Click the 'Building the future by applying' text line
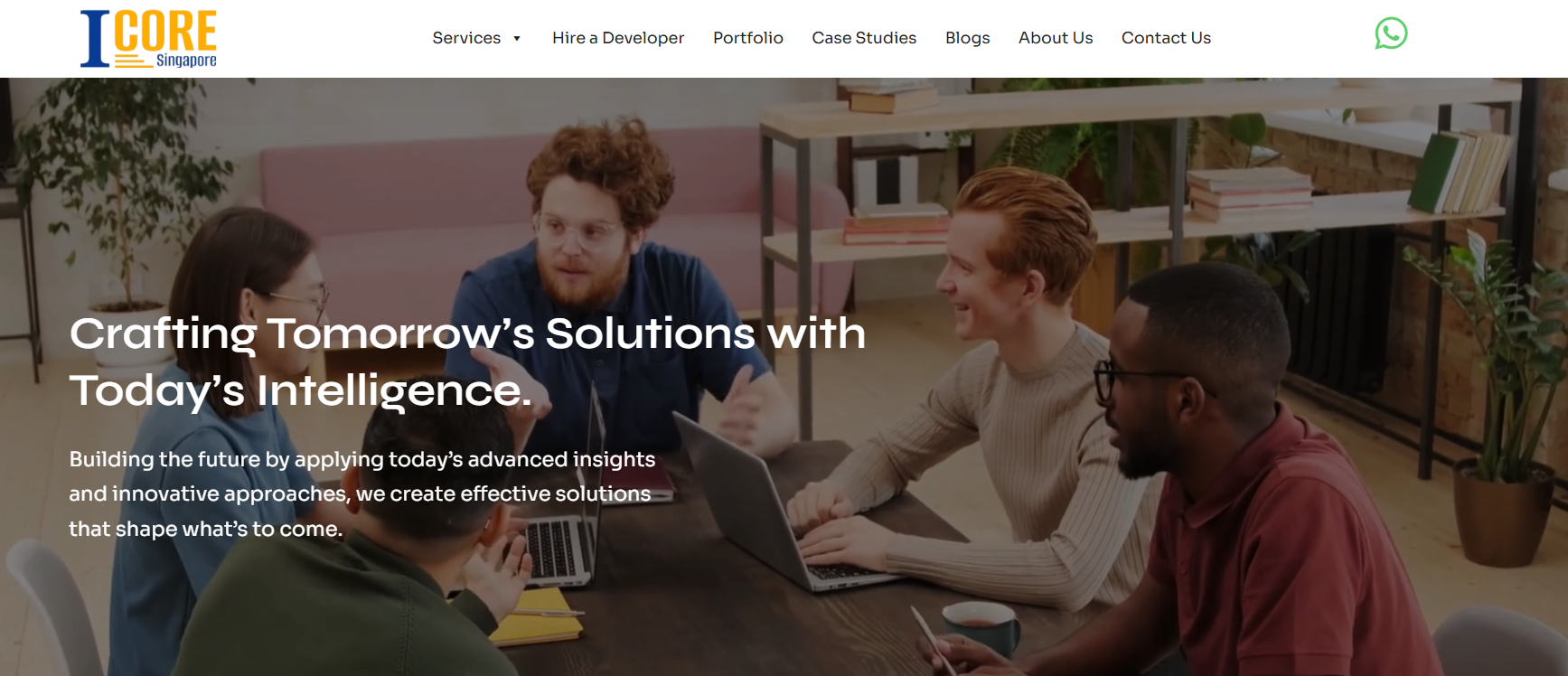The image size is (1568, 676). coord(362,459)
